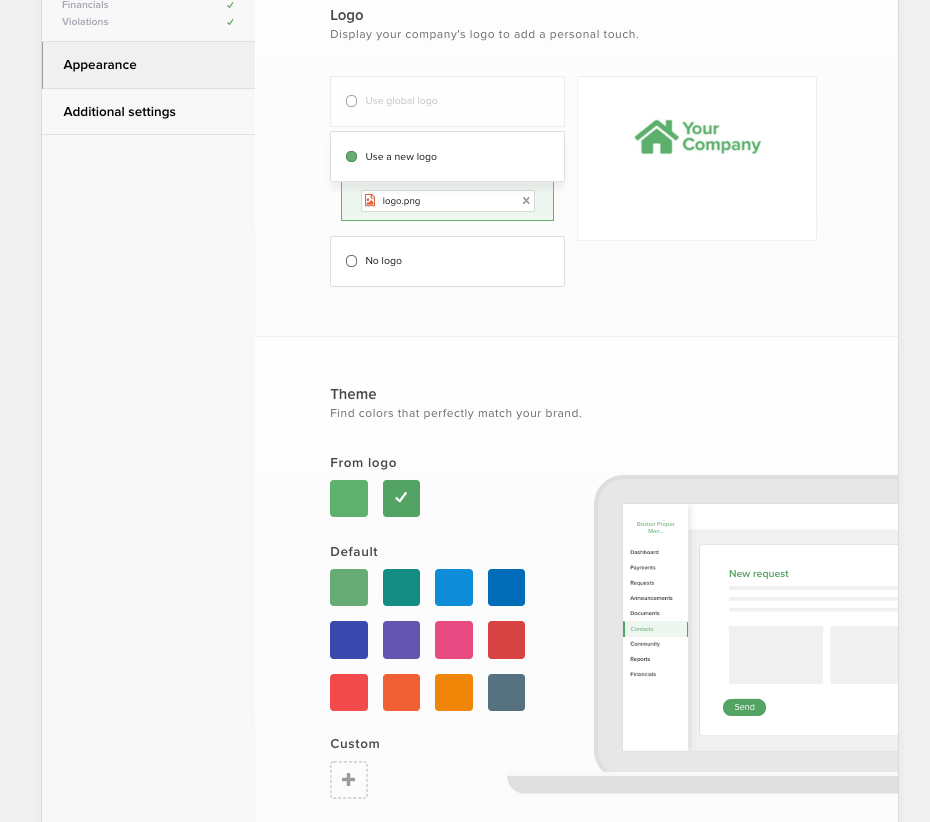930x822 pixels.
Task: Add a custom color with plus icon
Action: pos(349,780)
